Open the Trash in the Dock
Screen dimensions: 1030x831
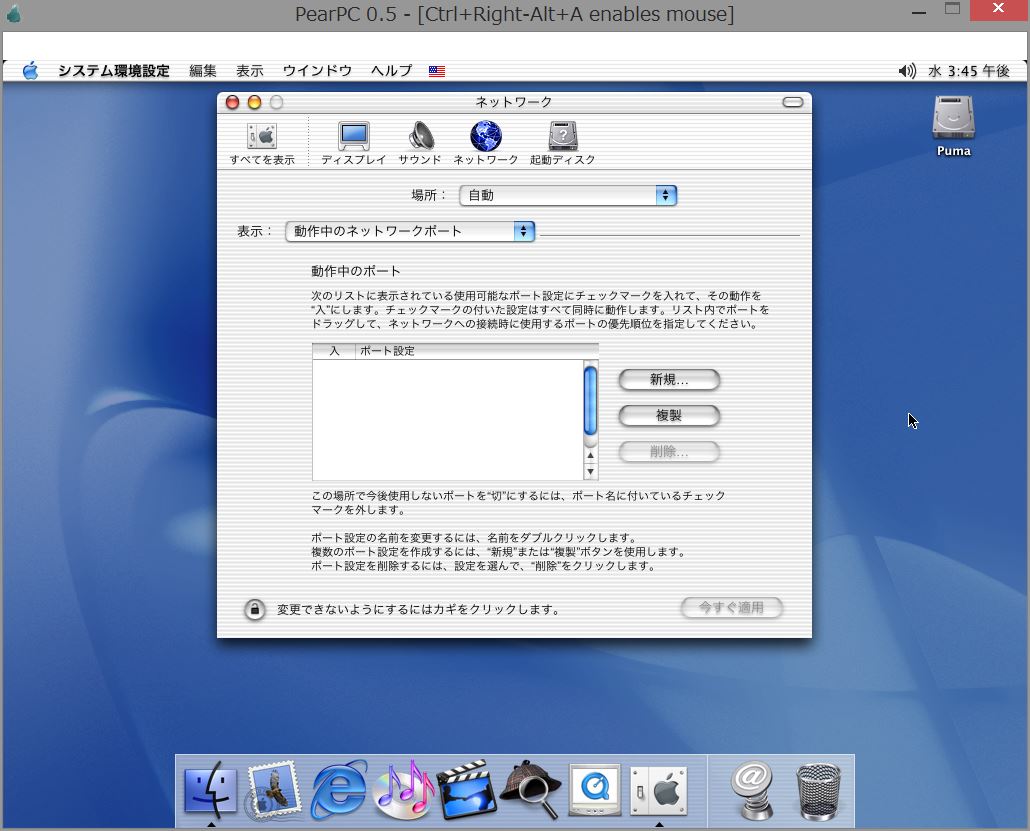click(818, 791)
